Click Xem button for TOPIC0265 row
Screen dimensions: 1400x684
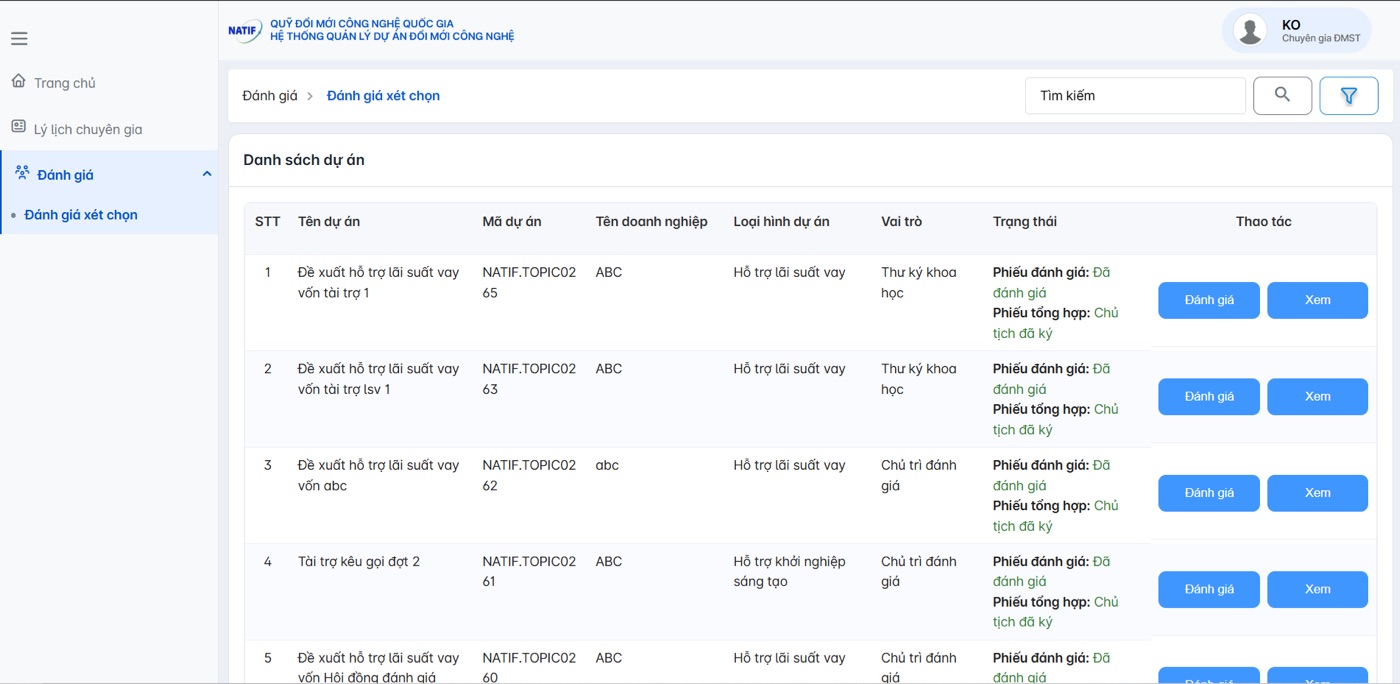(1317, 300)
